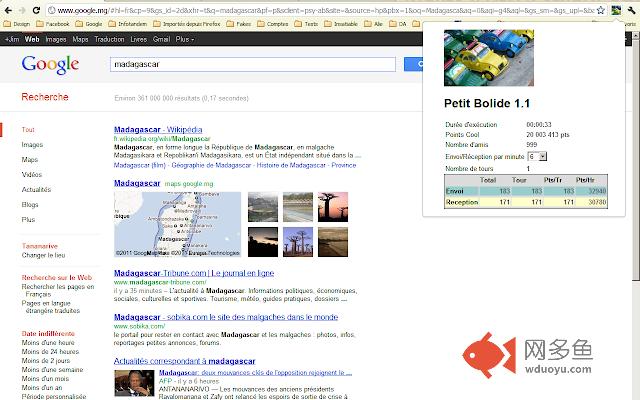This screenshot has height=400, width=640.
Task: Open the sobika.com result link
Action: (x=226, y=317)
